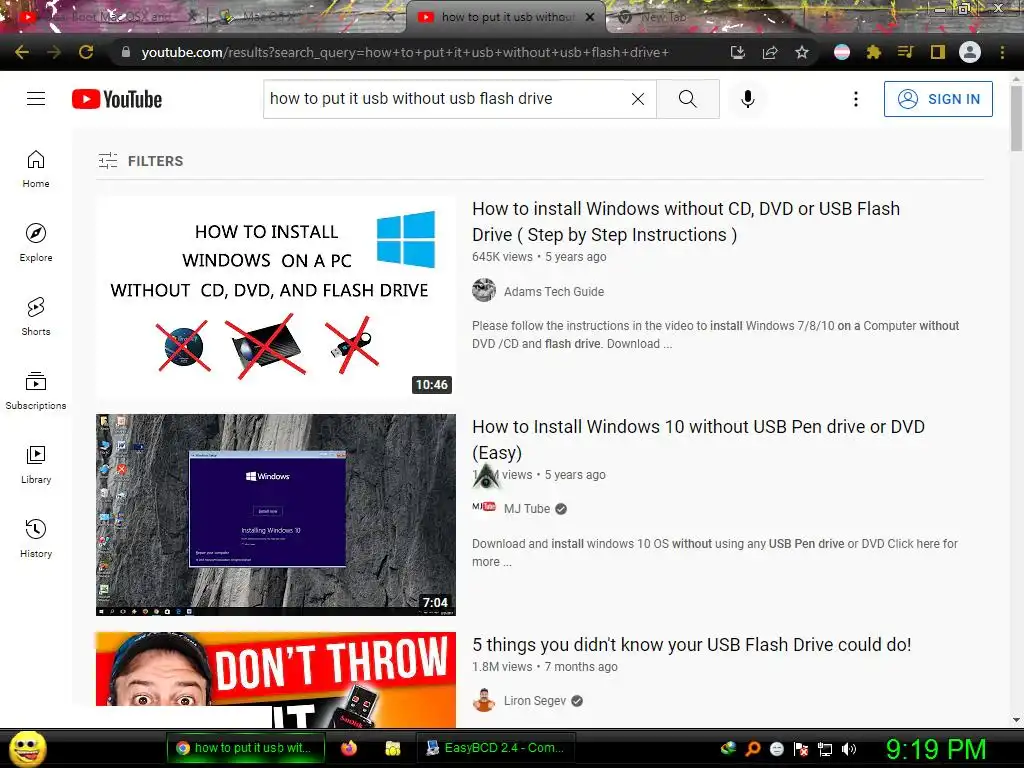1024x768 pixels.
Task: Reload the page with the refresh icon
Action: tap(86, 52)
